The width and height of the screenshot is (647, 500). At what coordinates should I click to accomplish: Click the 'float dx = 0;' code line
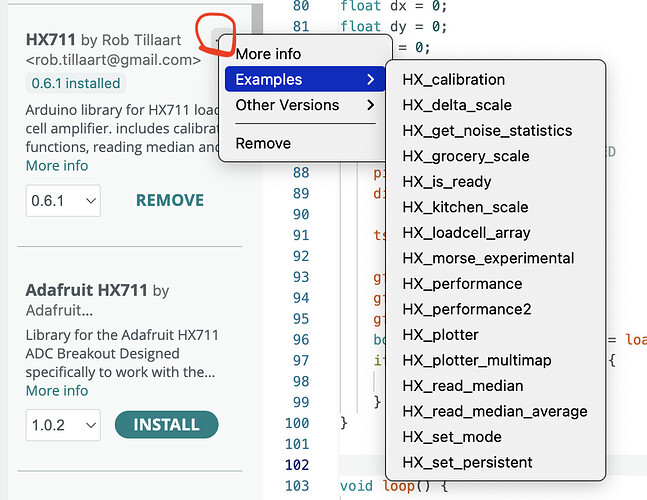click(394, 6)
